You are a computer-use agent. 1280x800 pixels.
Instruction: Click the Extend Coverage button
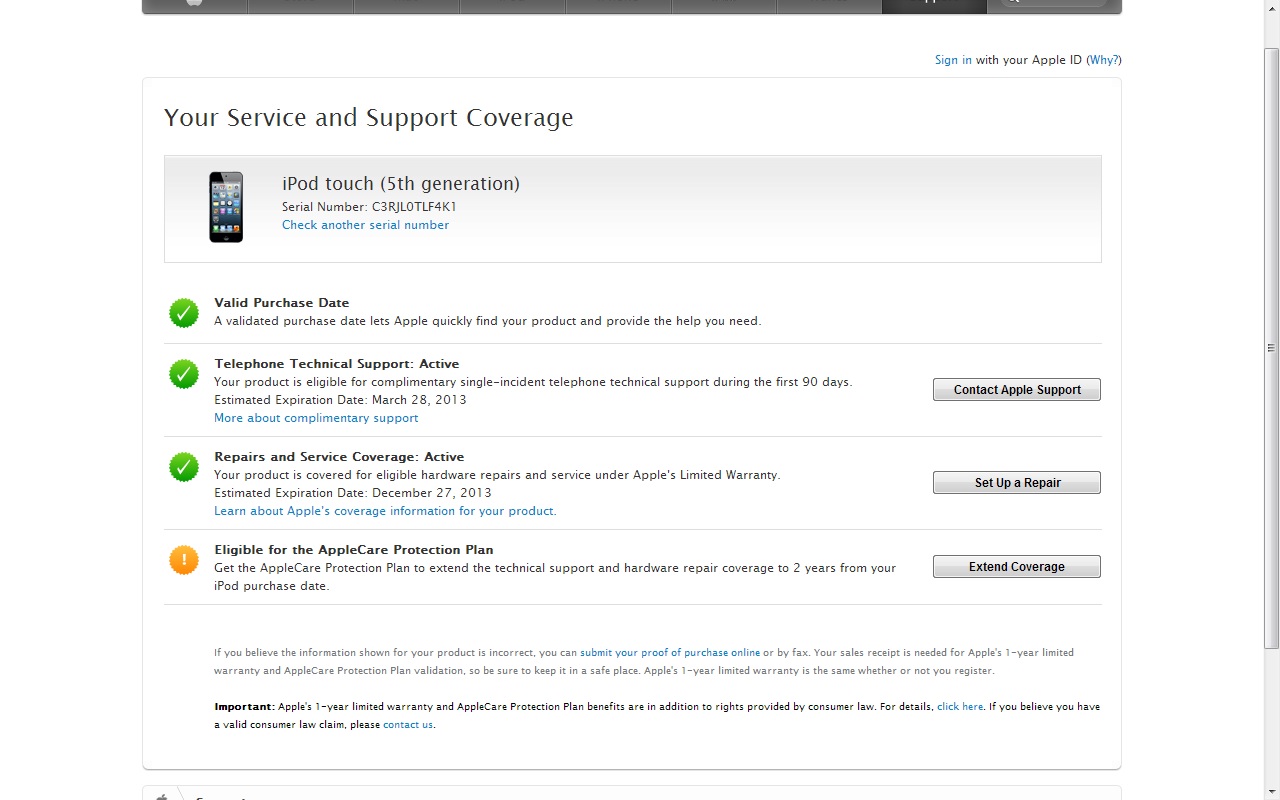click(x=1017, y=567)
